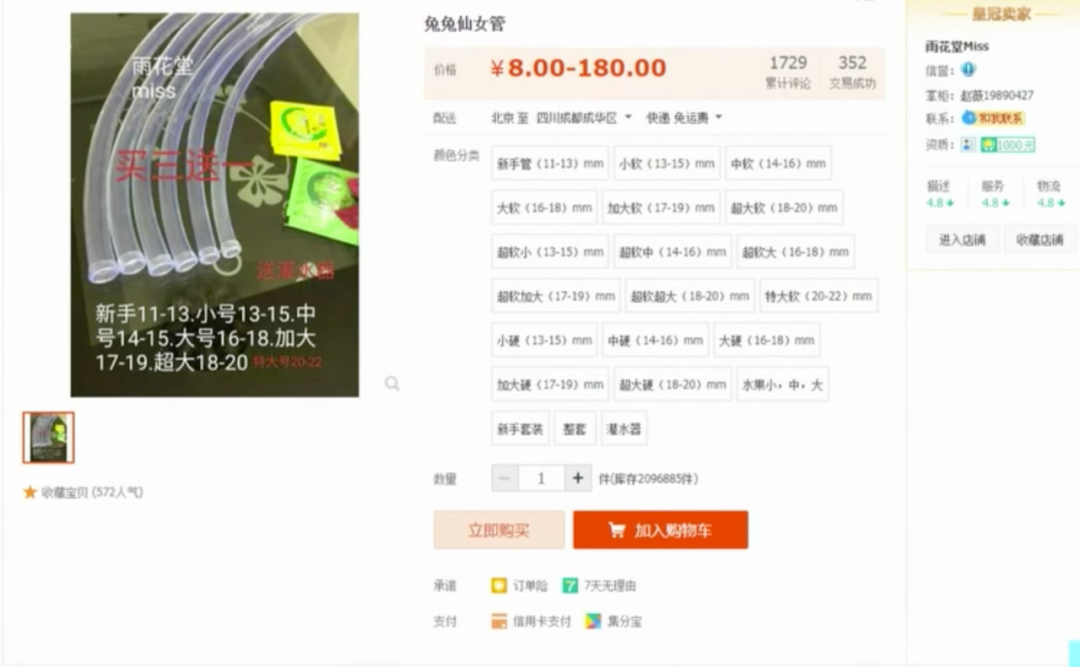Click the 集分宝 colorful payment icon

pos(593,622)
